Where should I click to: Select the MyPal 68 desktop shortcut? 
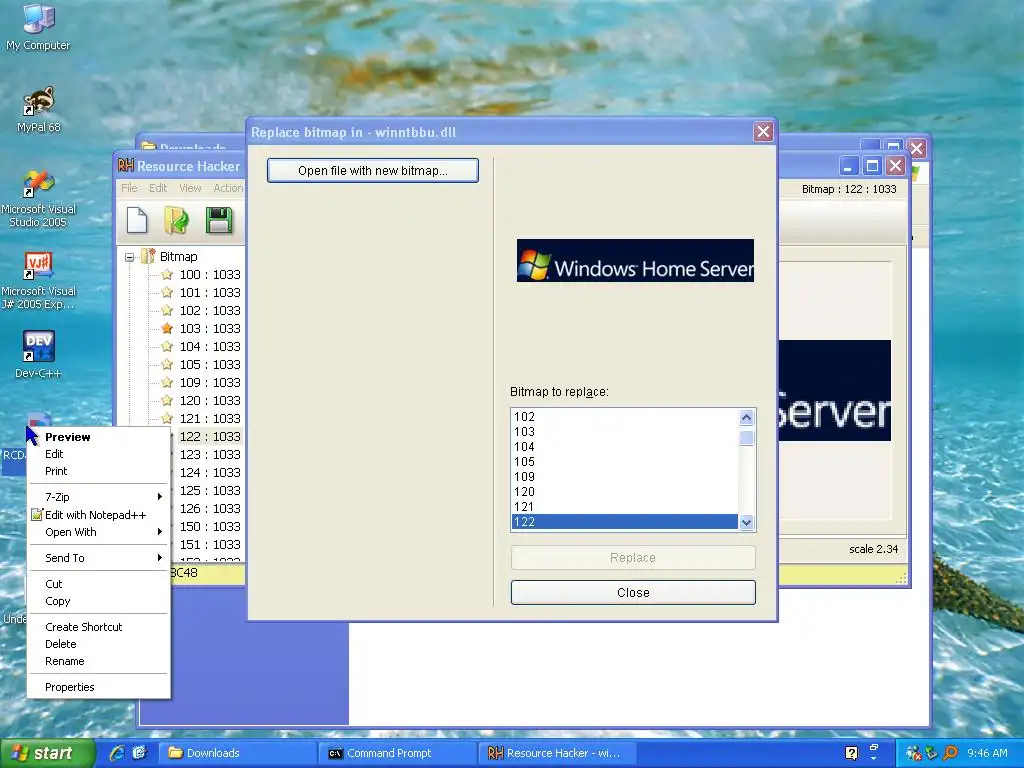coord(39,109)
